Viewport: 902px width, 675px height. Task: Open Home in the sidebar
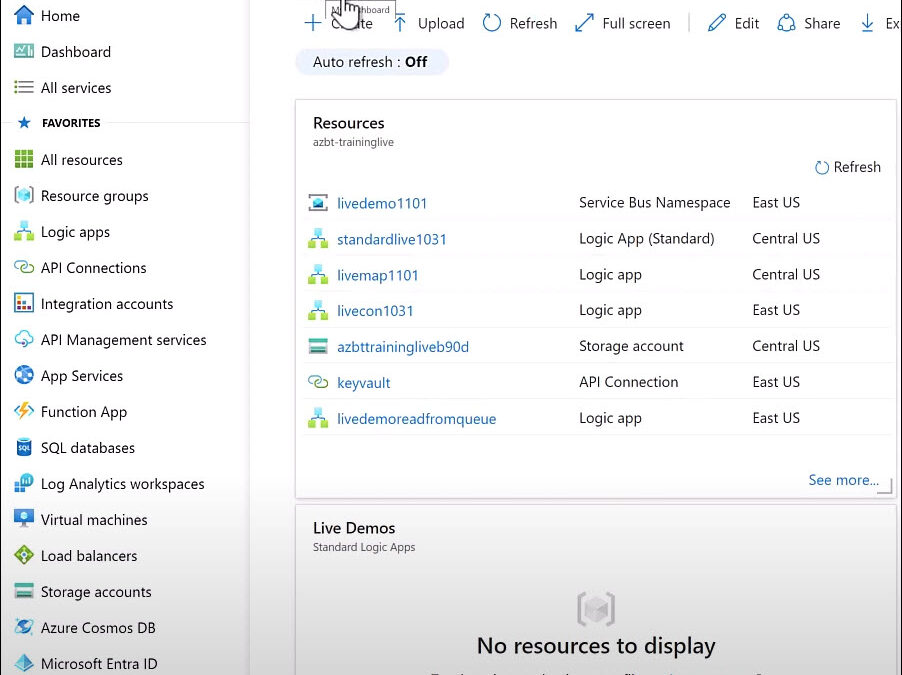[x=60, y=16]
